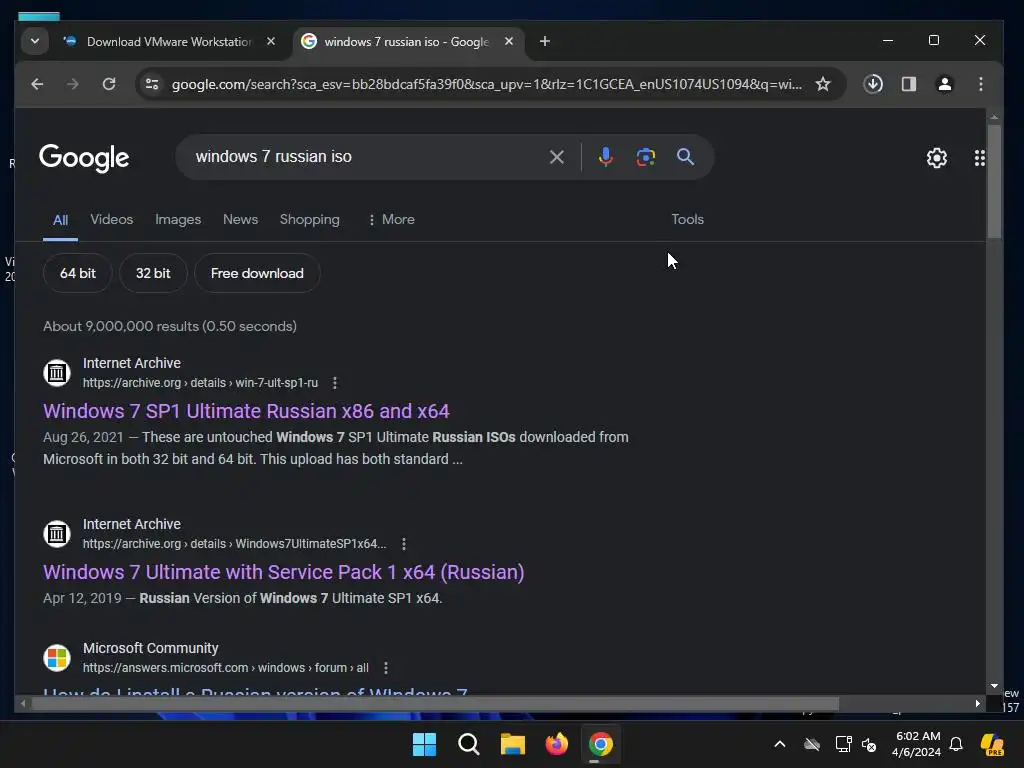Click Chrome icon in taskbar

(600, 744)
